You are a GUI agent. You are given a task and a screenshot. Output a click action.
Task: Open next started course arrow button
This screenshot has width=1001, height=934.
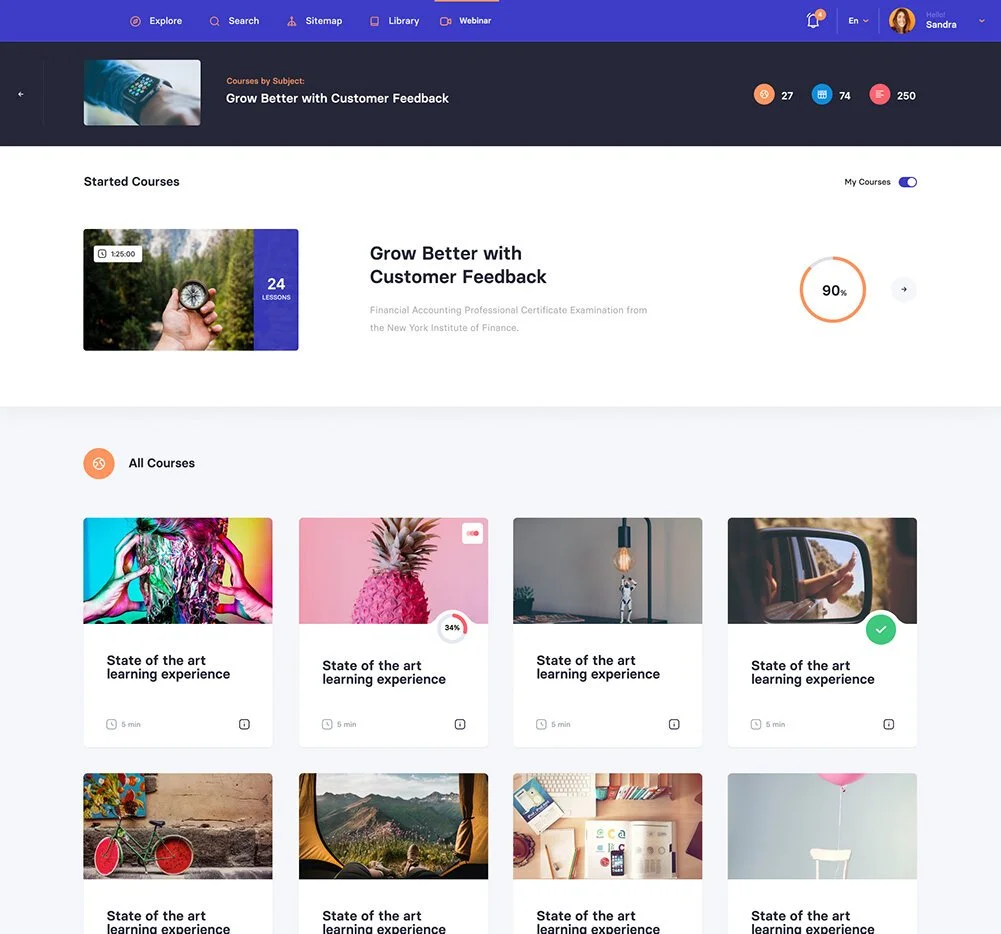pos(904,290)
